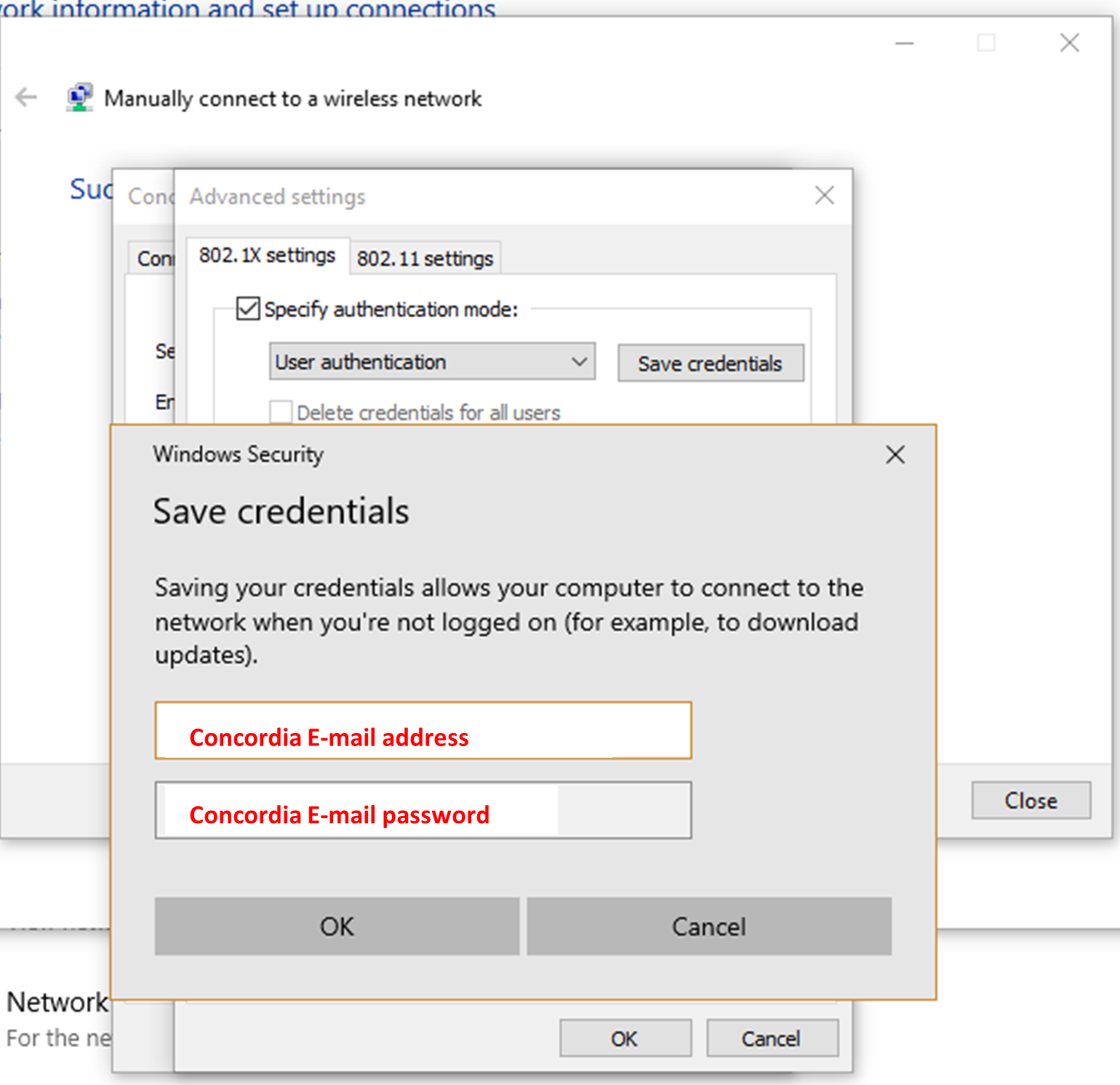Toggle Specify authentication mode checkbox
This screenshot has height=1085, width=1120.
pos(248,309)
